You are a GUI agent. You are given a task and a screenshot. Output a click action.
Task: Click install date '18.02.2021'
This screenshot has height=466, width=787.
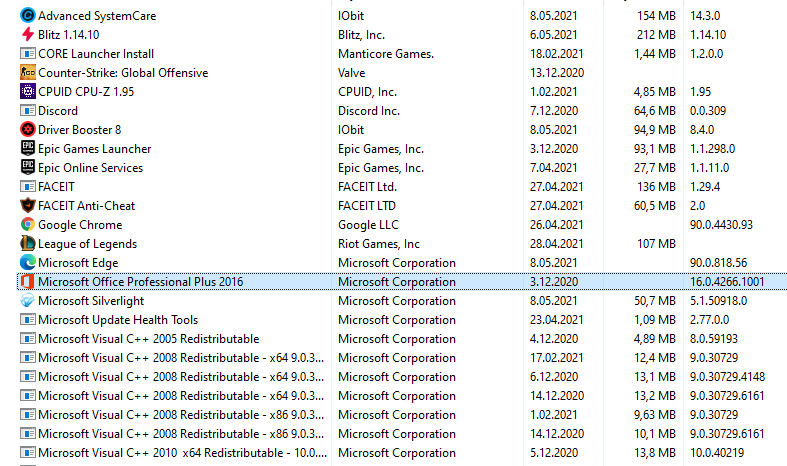[x=557, y=54]
